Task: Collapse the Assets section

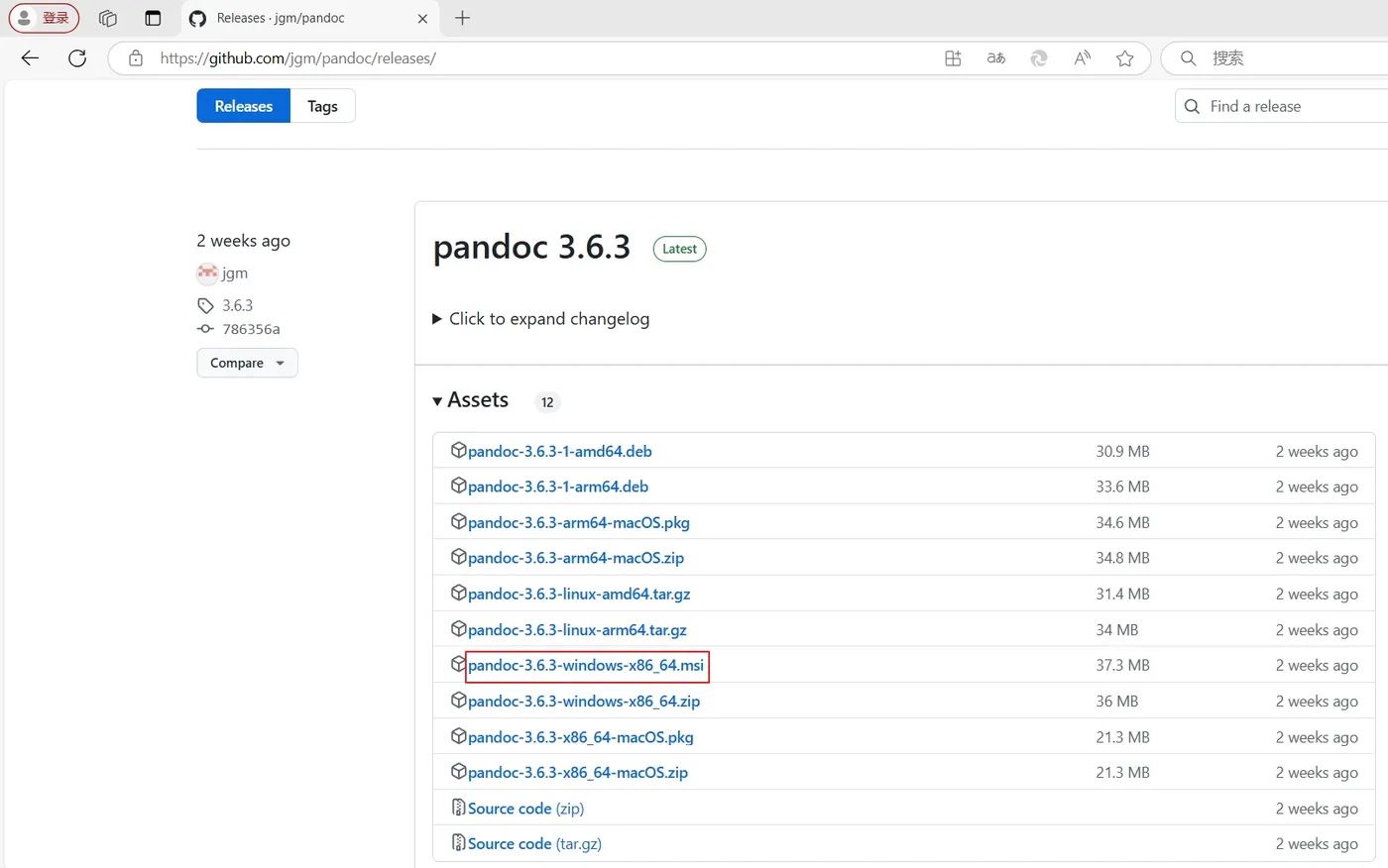Action: tap(437, 401)
